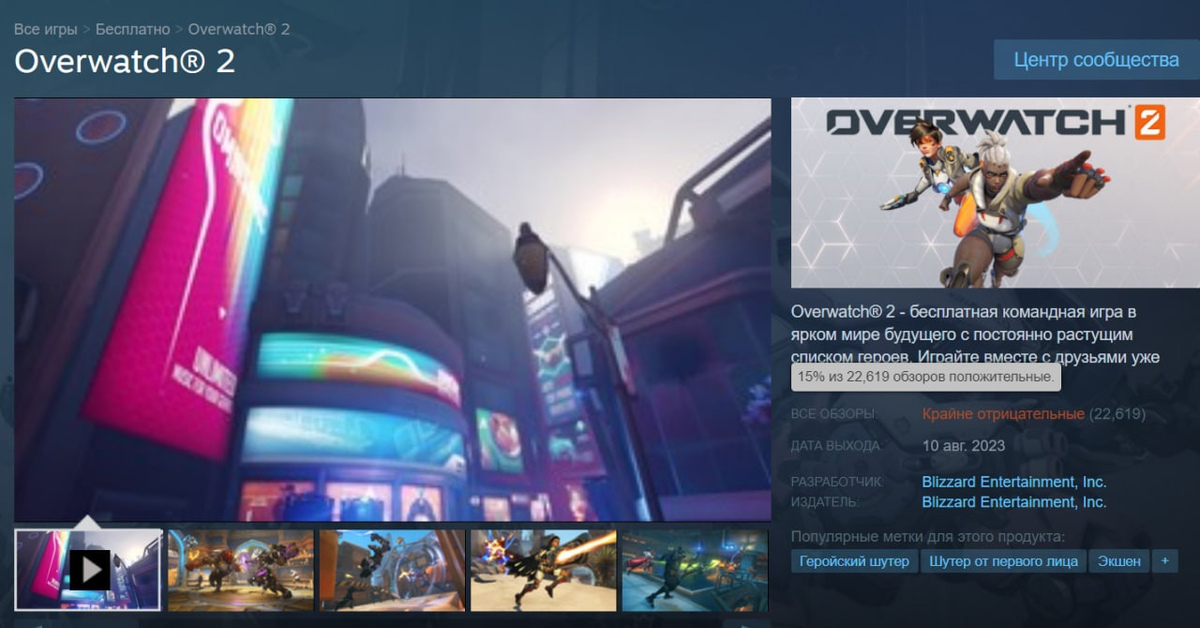Select the second screenshot thumbnail with mech
This screenshot has width=1200, height=628.
(x=241, y=570)
